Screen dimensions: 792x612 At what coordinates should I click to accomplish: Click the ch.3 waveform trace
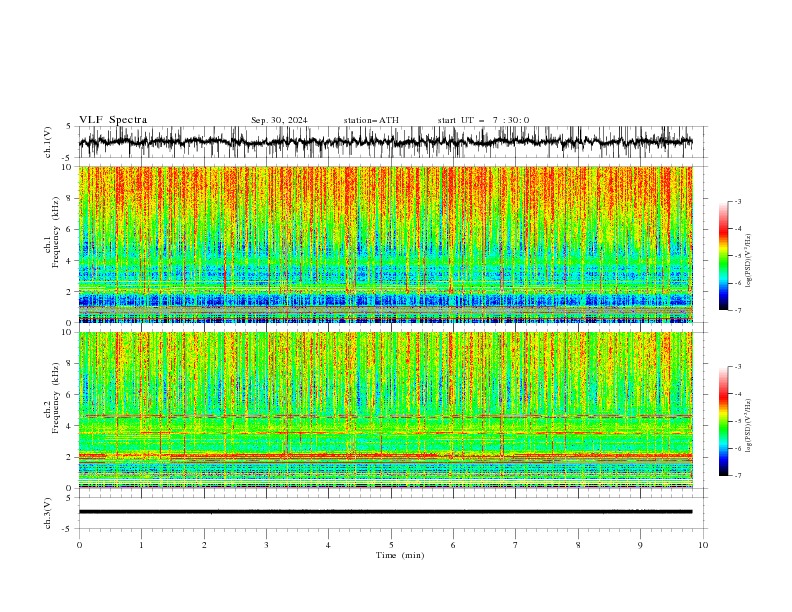pyautogui.click(x=385, y=512)
